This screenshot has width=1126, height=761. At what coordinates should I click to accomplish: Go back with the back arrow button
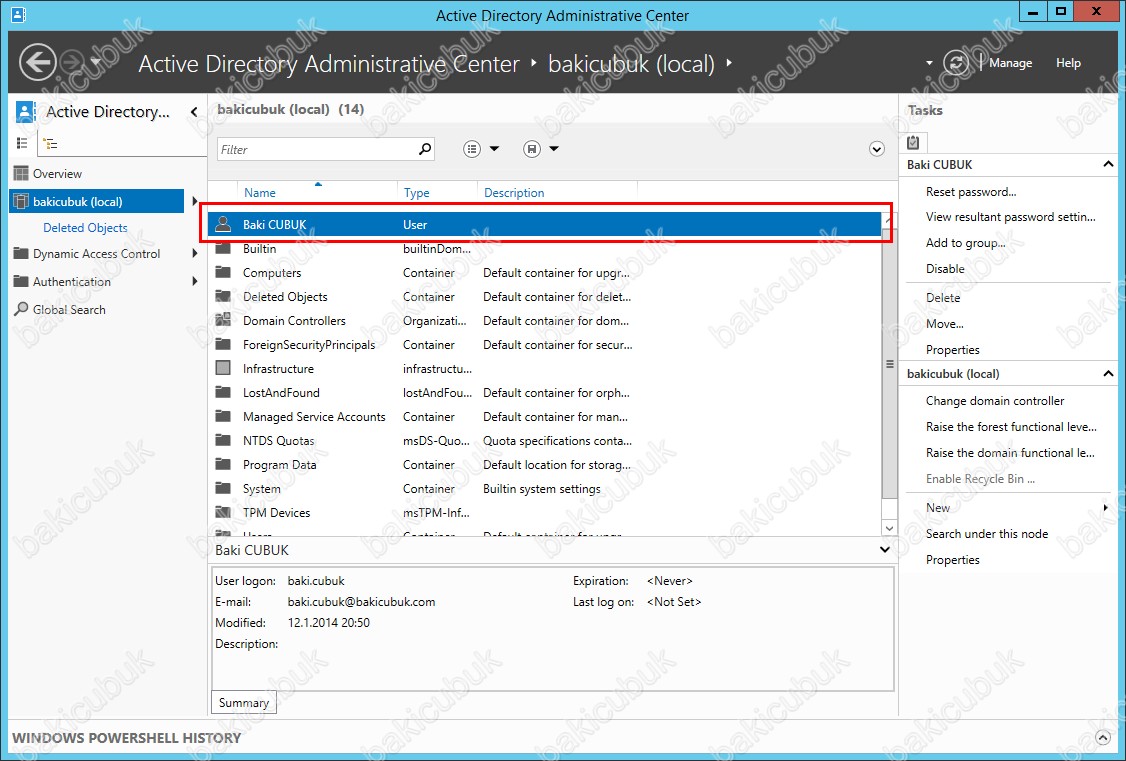click(37, 63)
